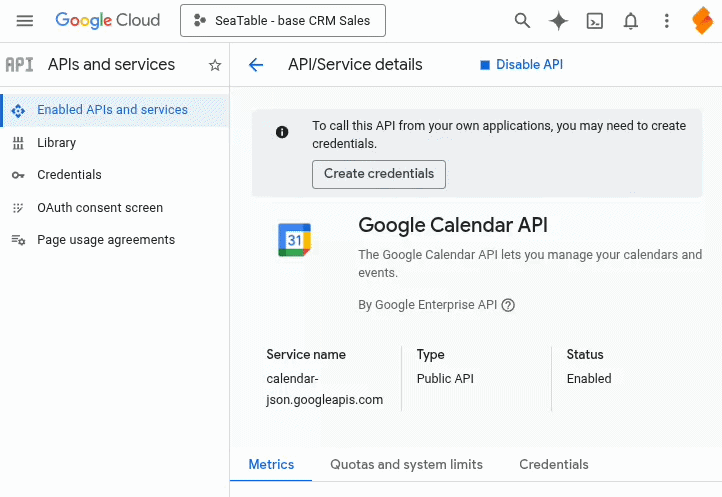This screenshot has height=497, width=722.
Task: Click the help icon beside Enterprise API
Action: tap(508, 305)
